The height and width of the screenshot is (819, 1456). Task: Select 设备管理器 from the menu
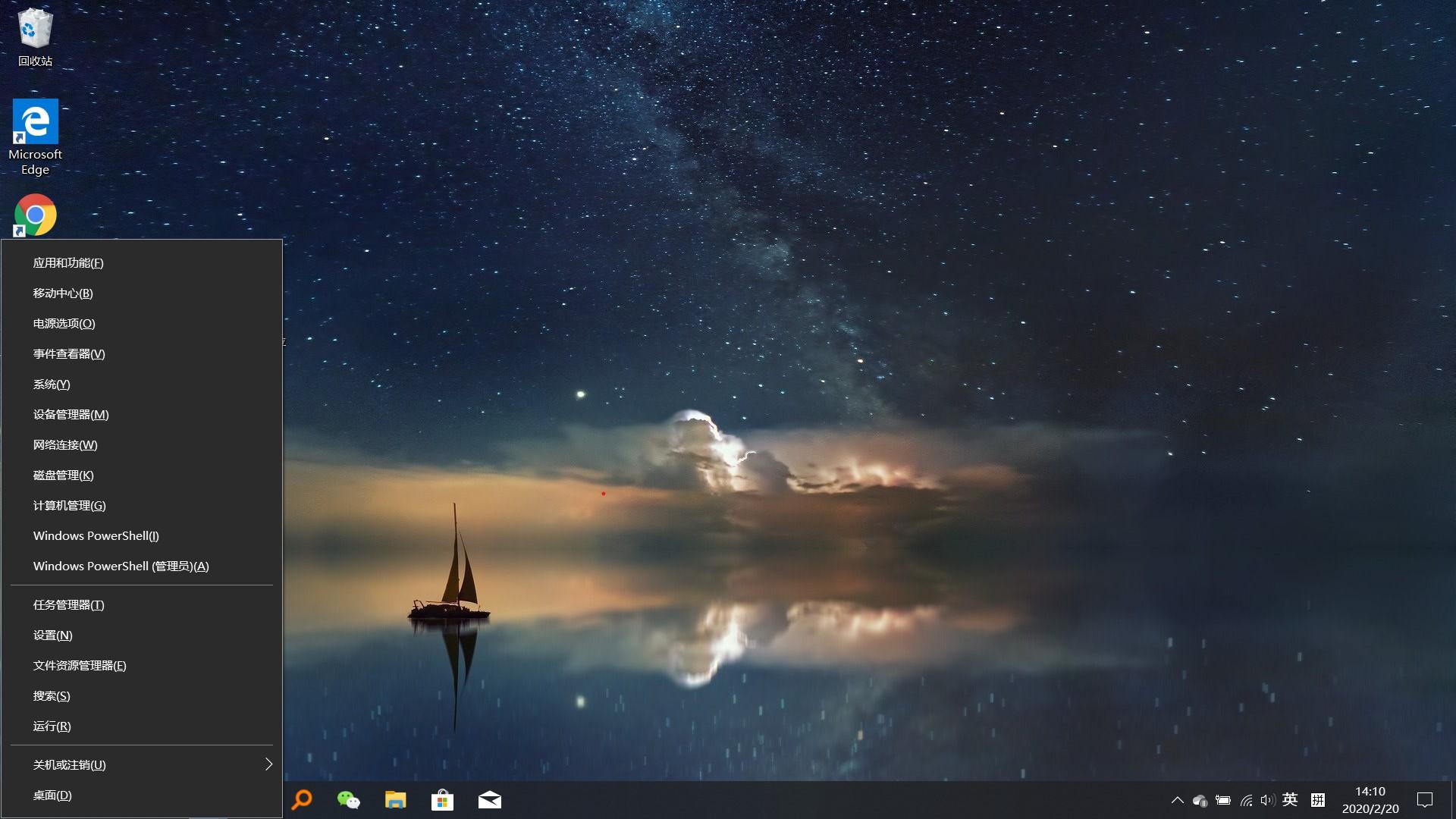[71, 414]
